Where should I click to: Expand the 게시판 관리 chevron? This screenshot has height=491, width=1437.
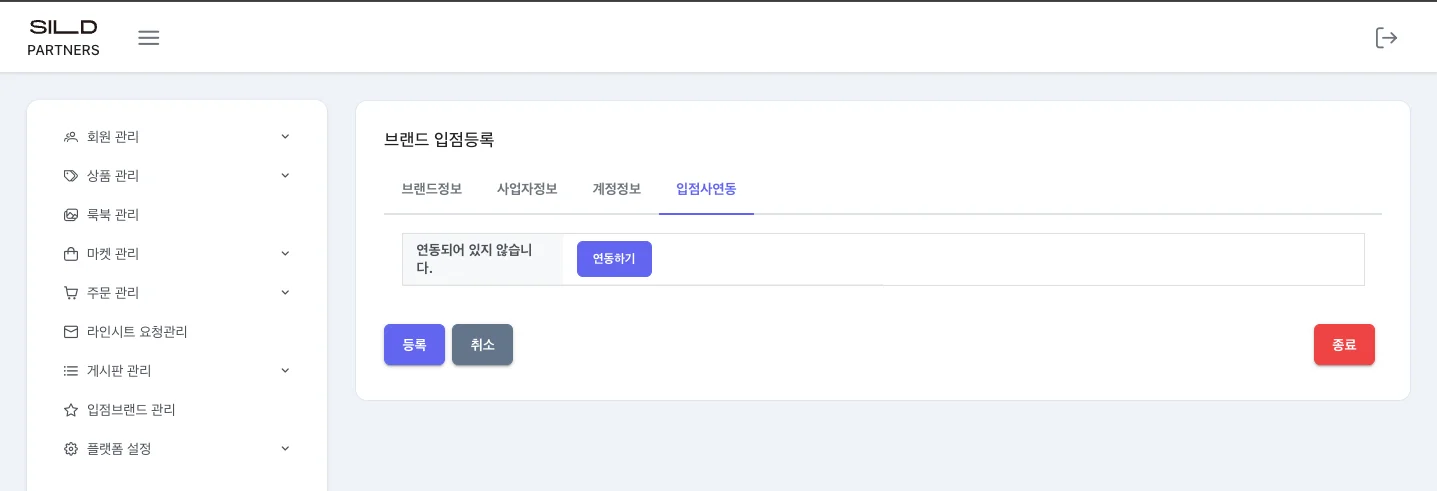285,371
